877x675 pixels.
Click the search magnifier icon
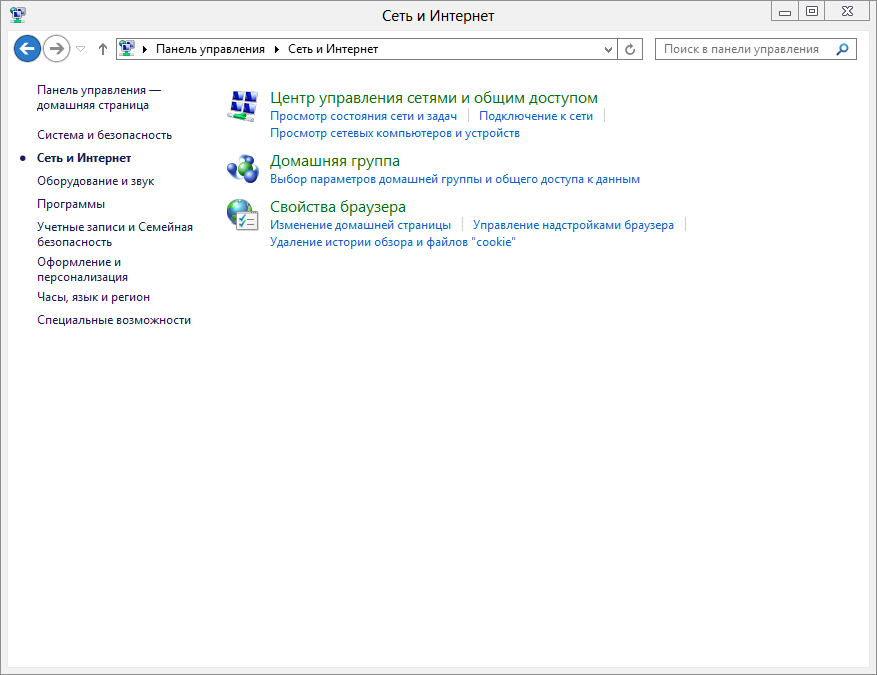(842, 49)
